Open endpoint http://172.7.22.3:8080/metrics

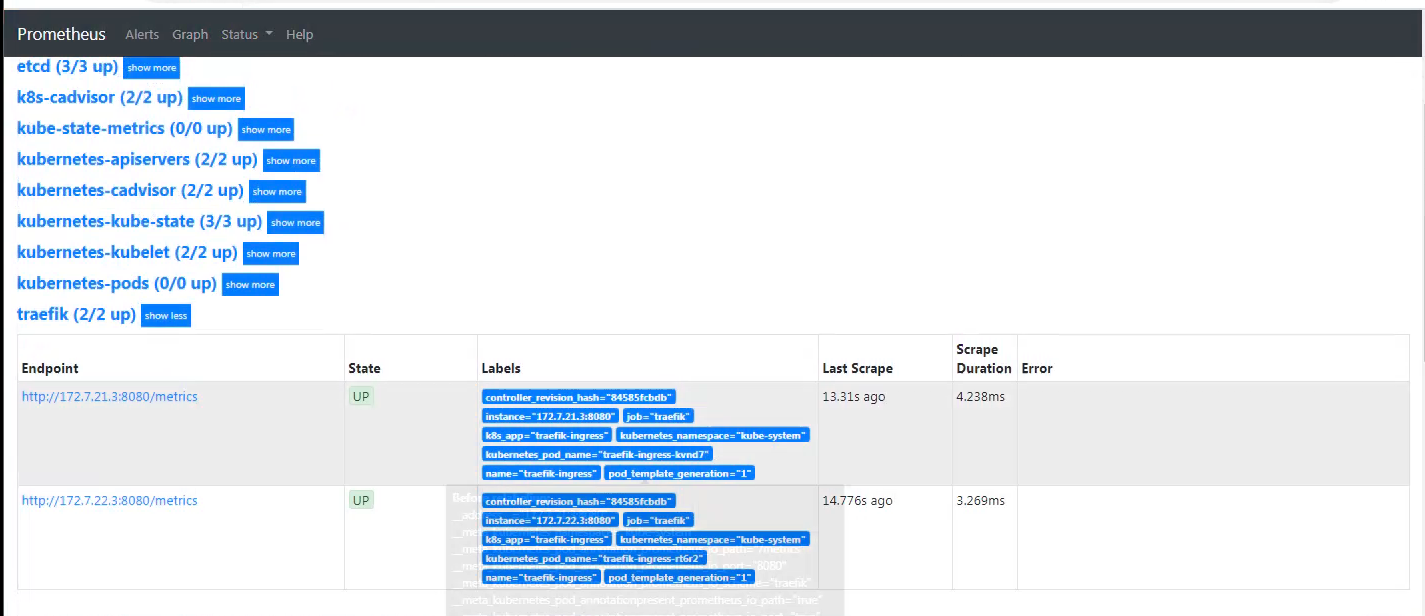(x=110, y=501)
